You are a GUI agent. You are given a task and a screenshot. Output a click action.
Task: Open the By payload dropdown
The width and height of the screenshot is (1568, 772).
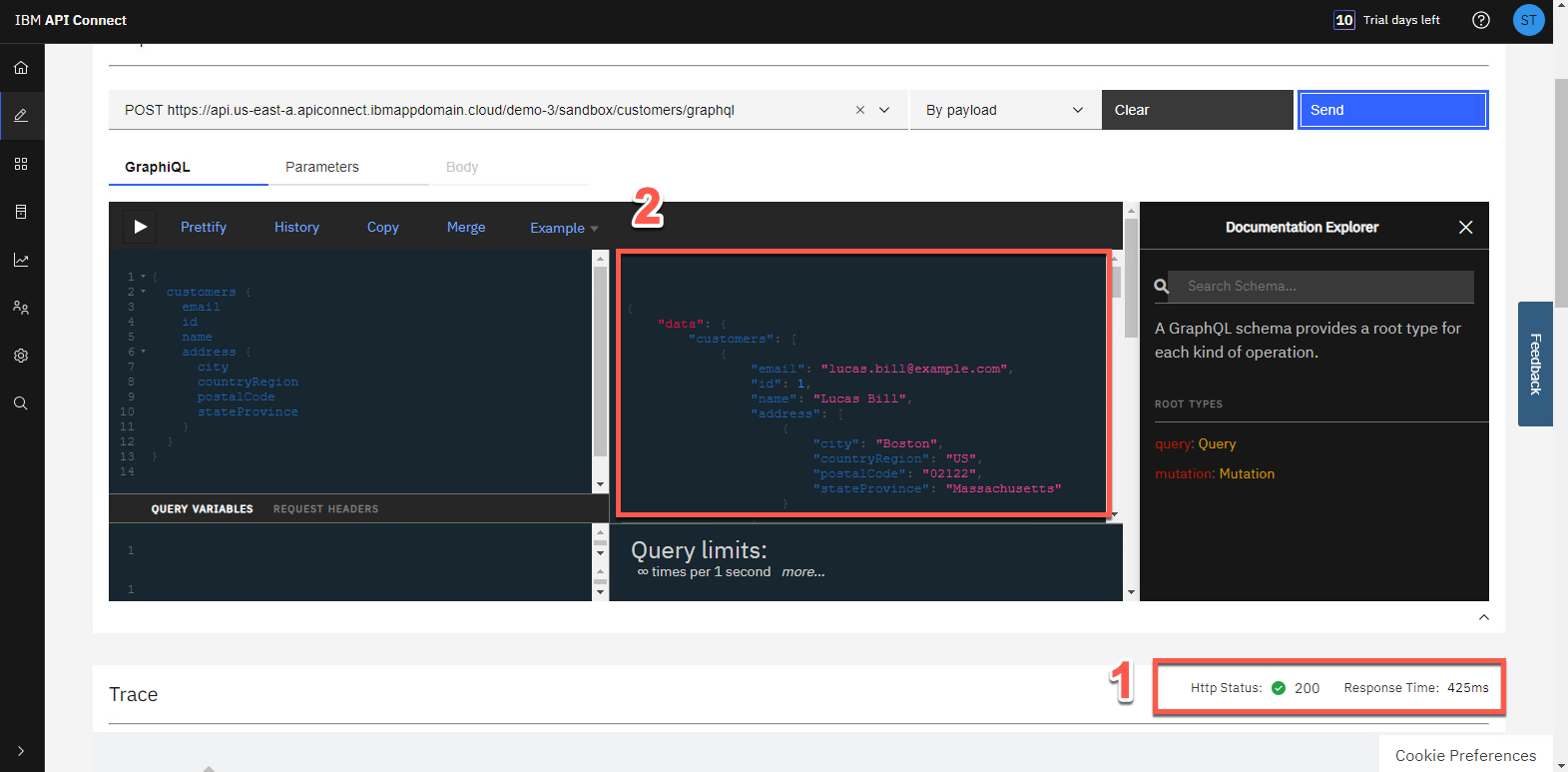pos(1004,110)
